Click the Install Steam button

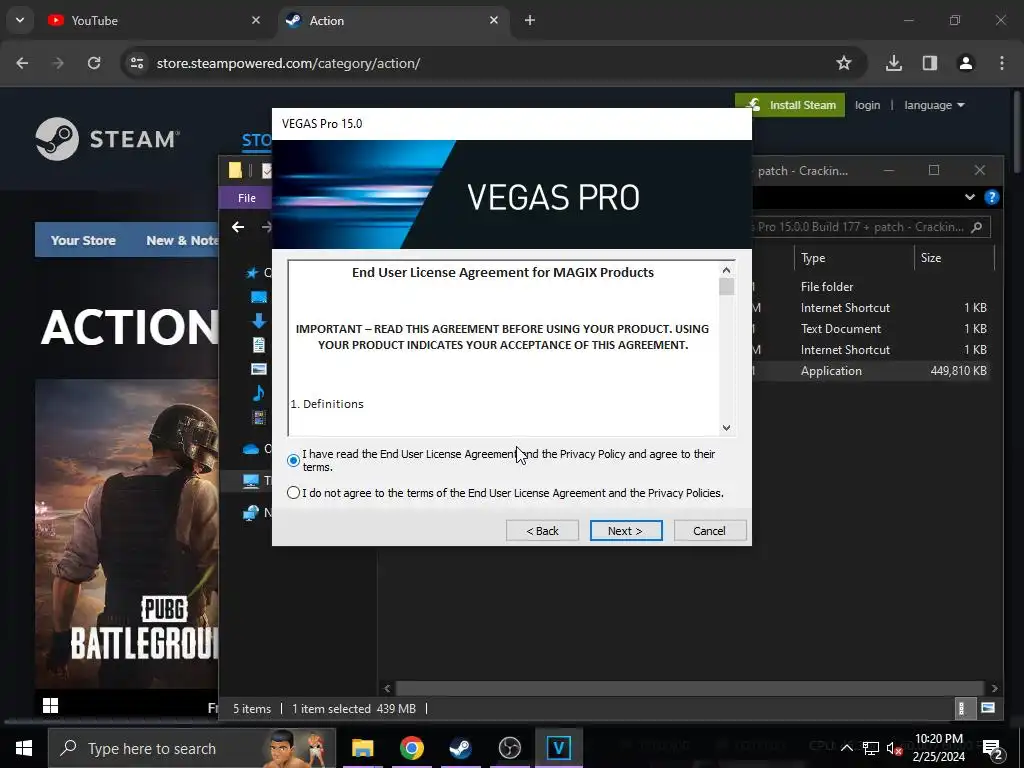pyautogui.click(x=790, y=105)
